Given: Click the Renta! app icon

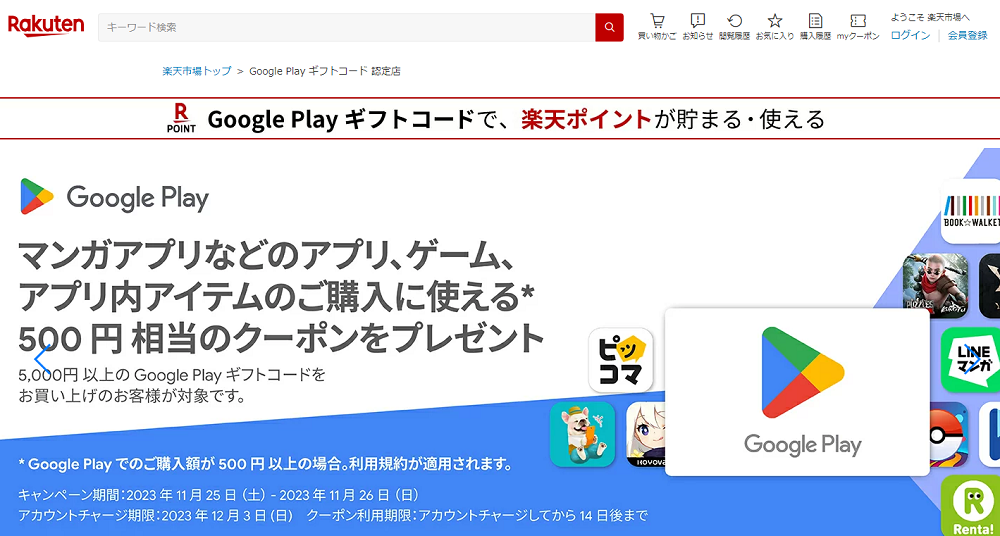Looking at the screenshot, I should coord(971,505).
